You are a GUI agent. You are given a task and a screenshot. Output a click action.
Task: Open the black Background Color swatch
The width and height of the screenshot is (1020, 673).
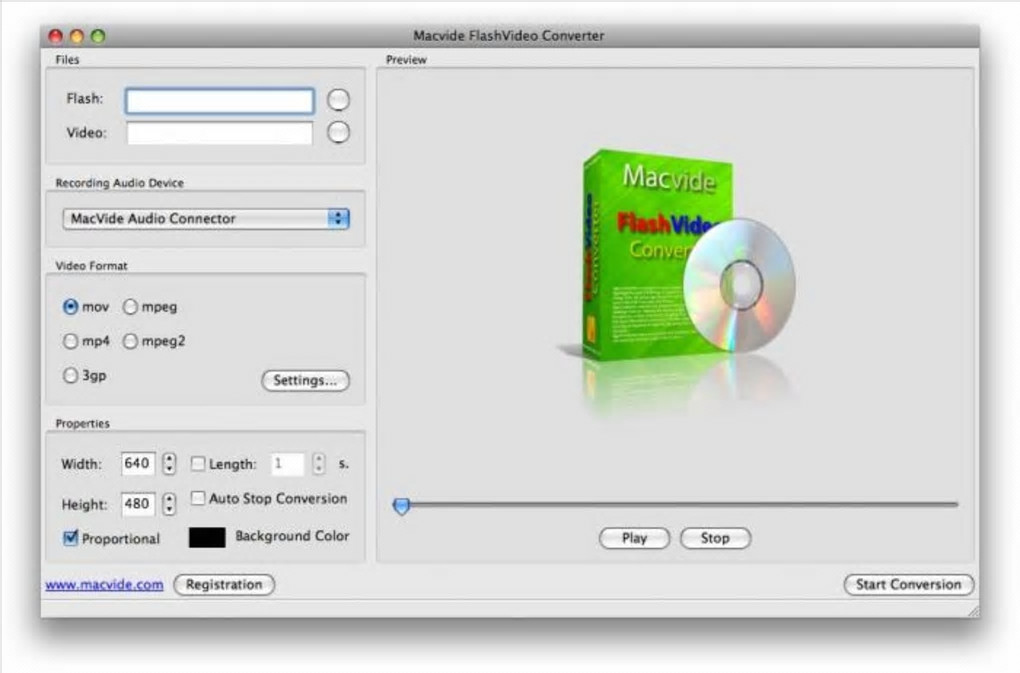coord(207,537)
